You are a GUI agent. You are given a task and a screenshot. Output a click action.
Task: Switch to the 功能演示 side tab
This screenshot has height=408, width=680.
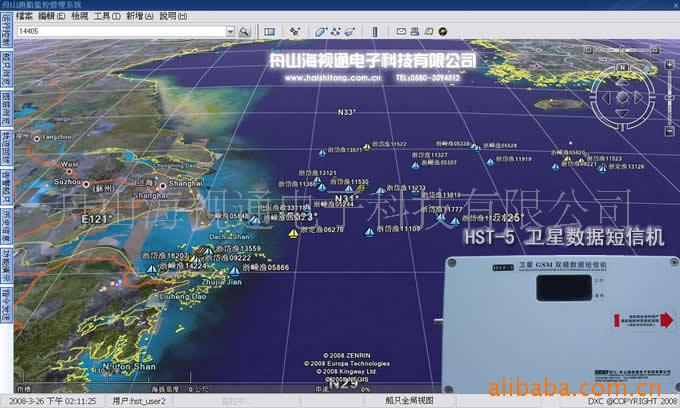pos(6,266)
